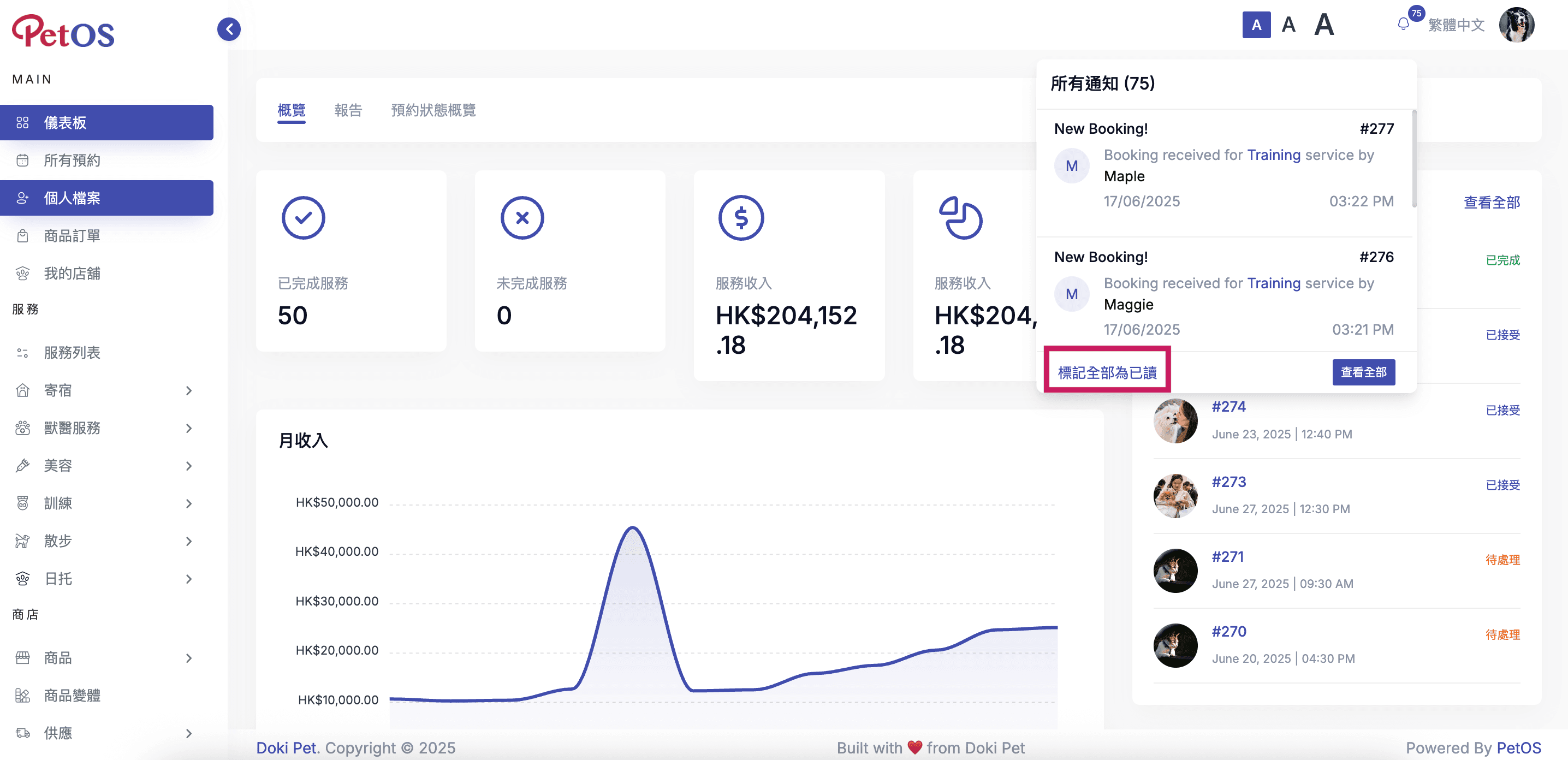Click 標記全部為已讀 in notifications
This screenshot has width=1568, height=760.
click(x=1107, y=372)
